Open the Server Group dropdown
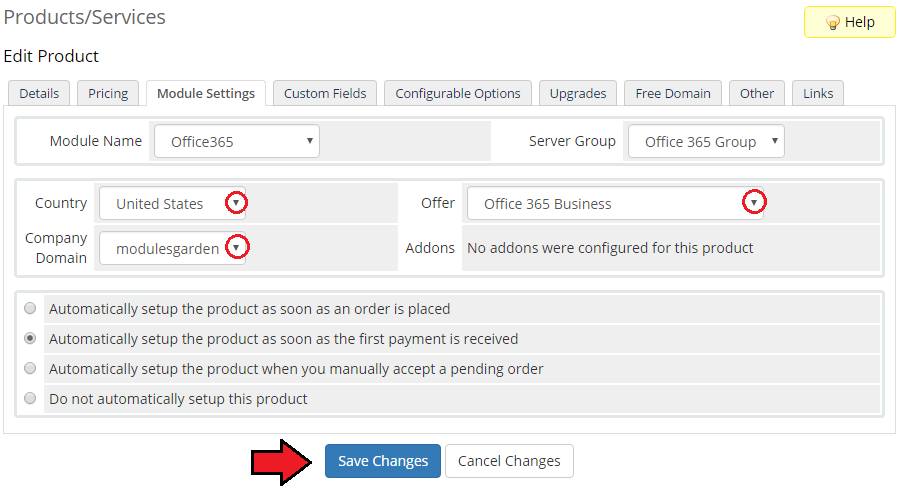The height and width of the screenshot is (491, 907). tap(706, 141)
